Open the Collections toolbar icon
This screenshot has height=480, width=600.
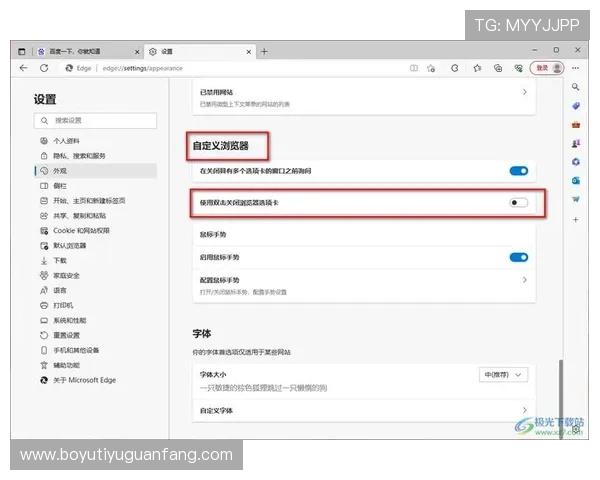pyautogui.click(x=498, y=68)
